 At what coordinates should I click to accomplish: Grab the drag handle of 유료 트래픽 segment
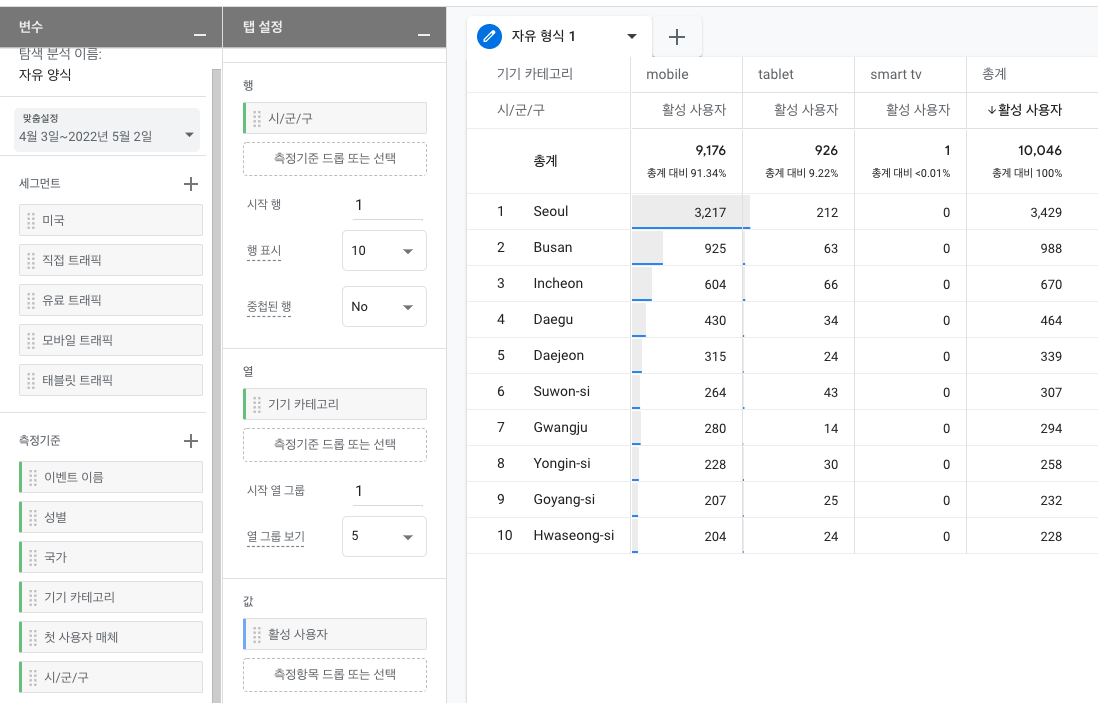tap(31, 300)
